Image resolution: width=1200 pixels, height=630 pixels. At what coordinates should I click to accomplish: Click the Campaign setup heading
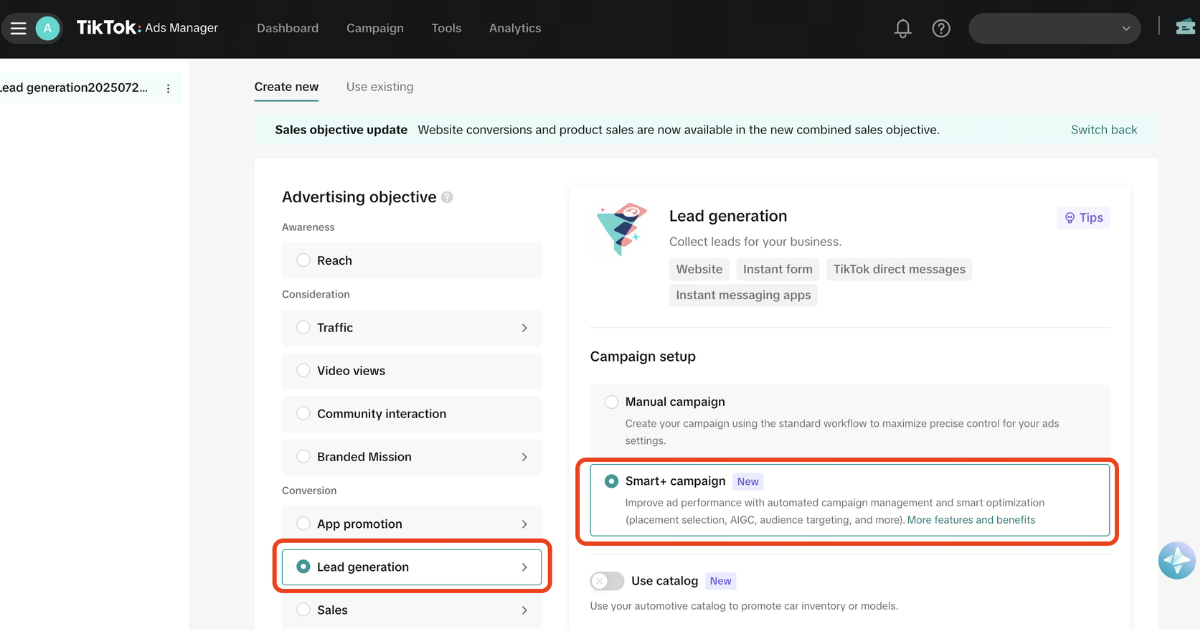click(x=643, y=357)
